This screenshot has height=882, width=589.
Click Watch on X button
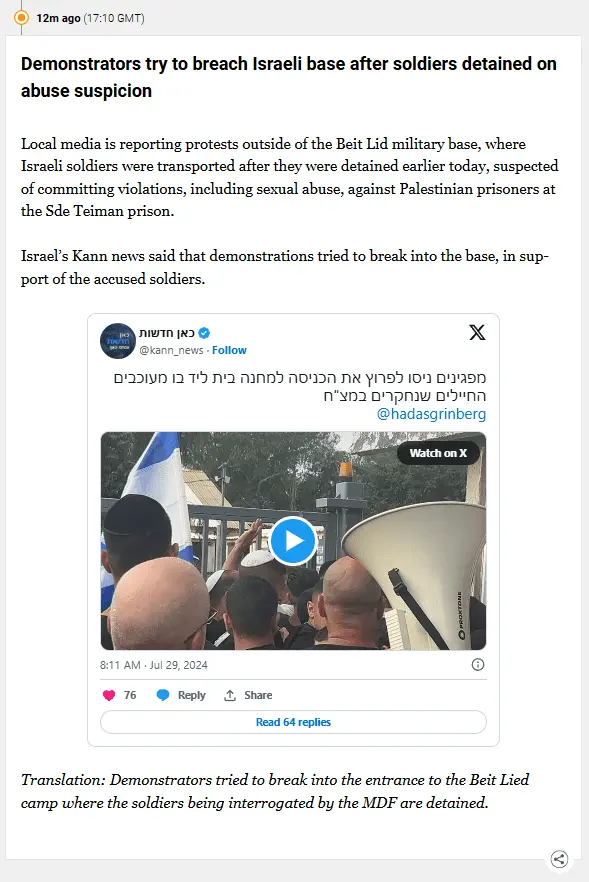point(438,453)
